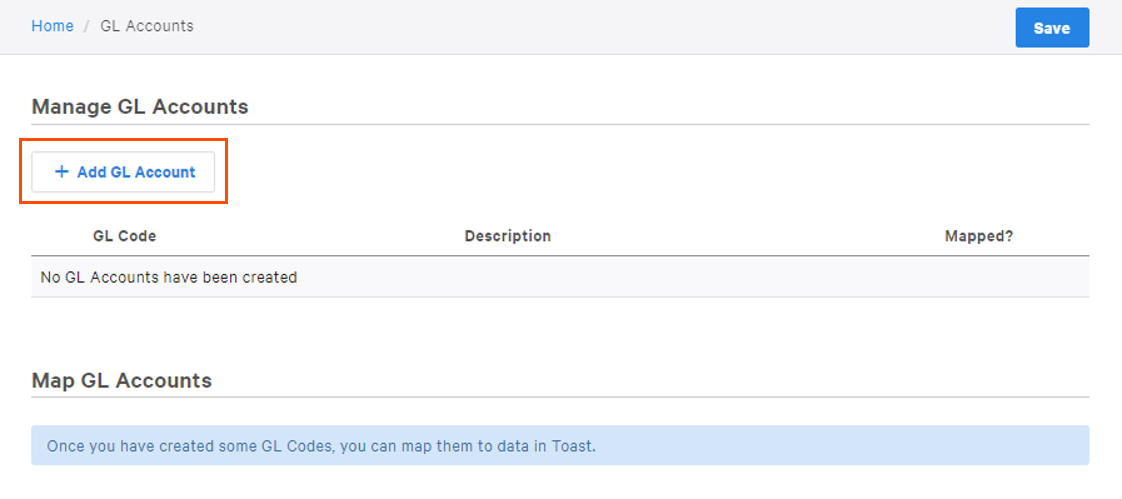
Task: Click the GL Code column header
Action: click(x=124, y=236)
